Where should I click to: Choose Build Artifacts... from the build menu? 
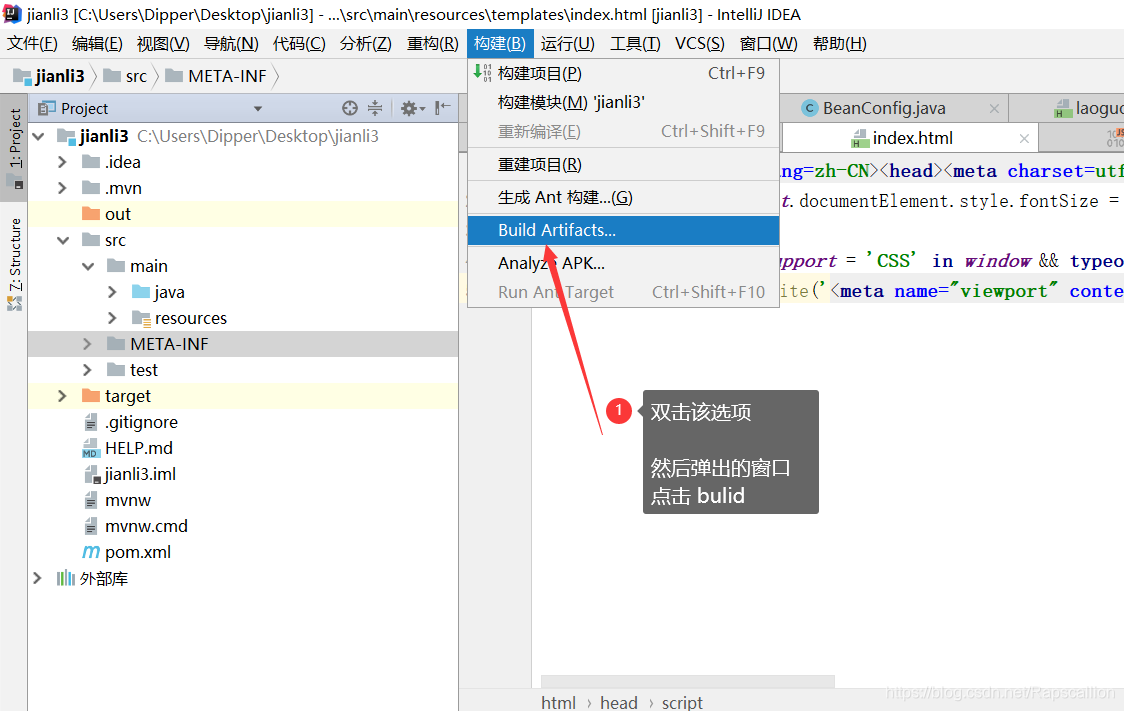pos(624,230)
